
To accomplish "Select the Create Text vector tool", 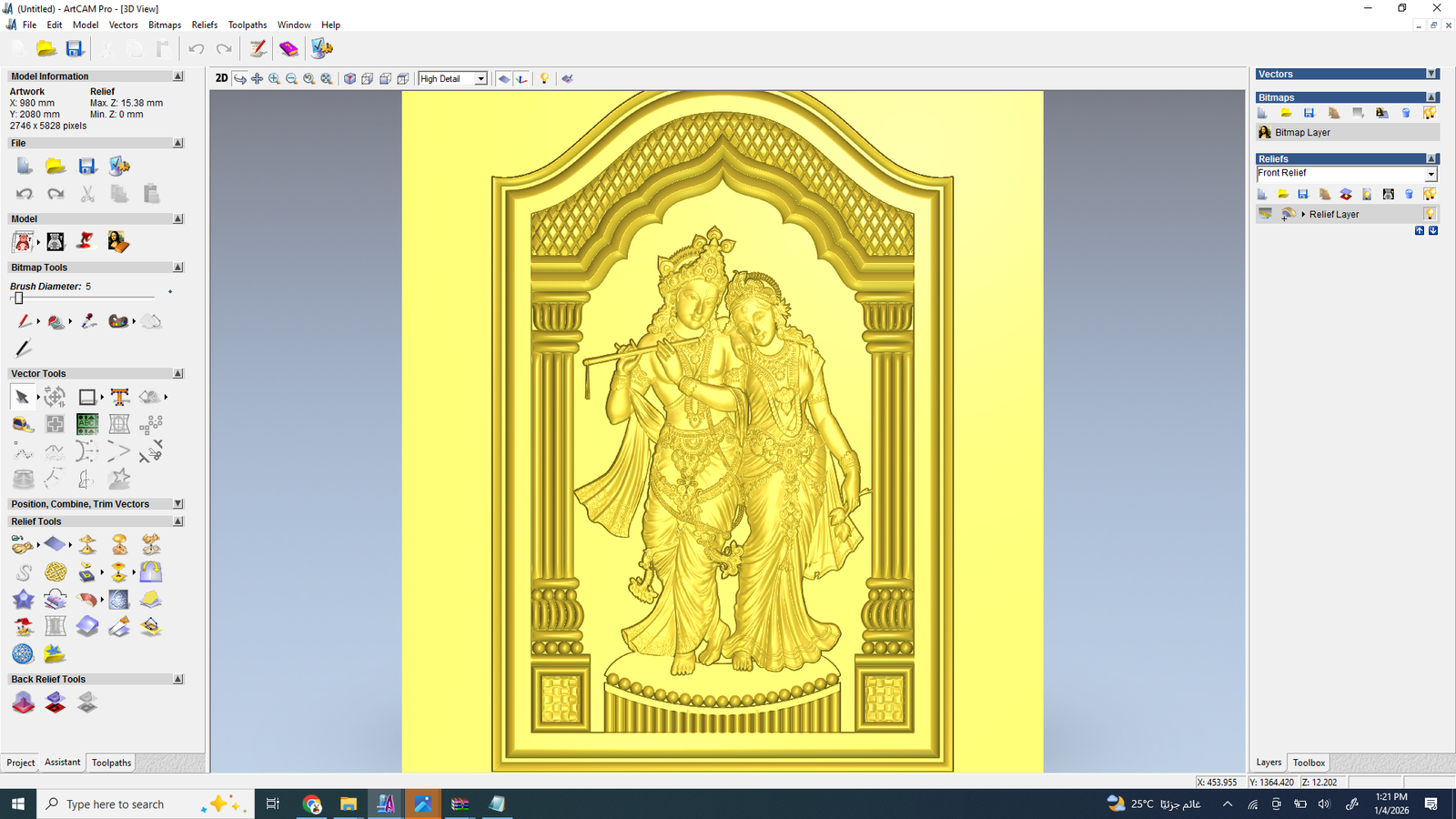I will 119,397.
